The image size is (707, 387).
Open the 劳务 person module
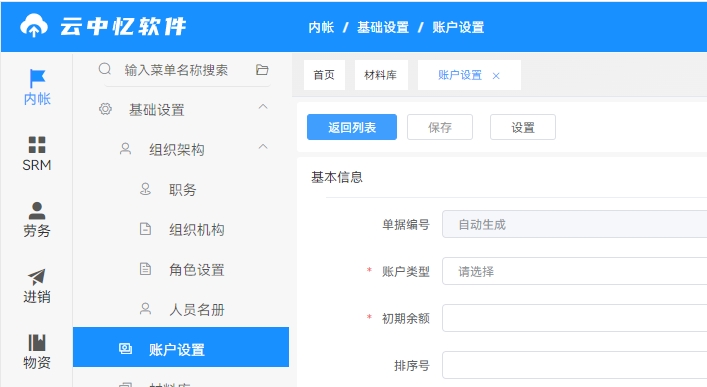[x=37, y=220]
